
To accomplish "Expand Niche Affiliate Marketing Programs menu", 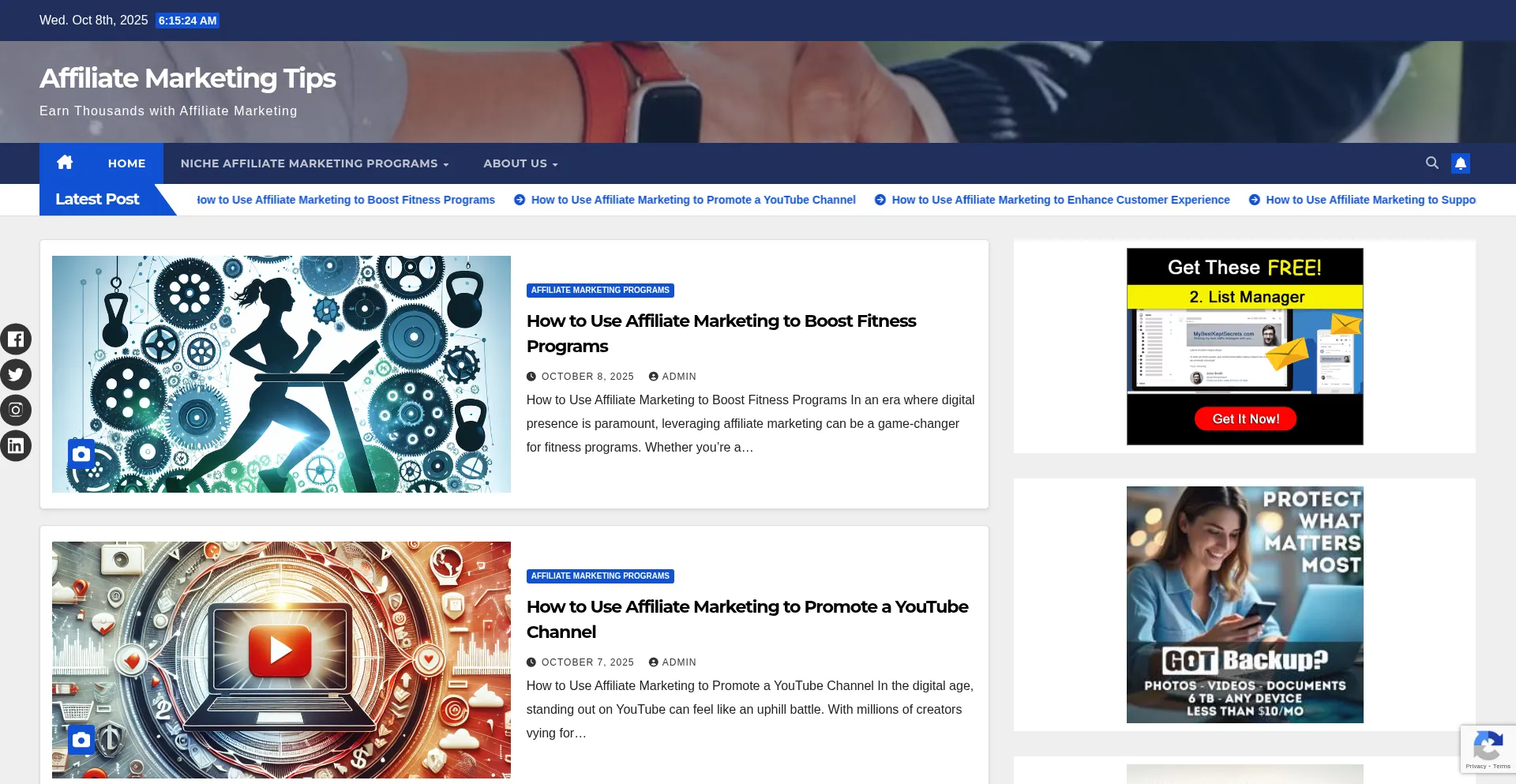I will pyautogui.click(x=314, y=163).
